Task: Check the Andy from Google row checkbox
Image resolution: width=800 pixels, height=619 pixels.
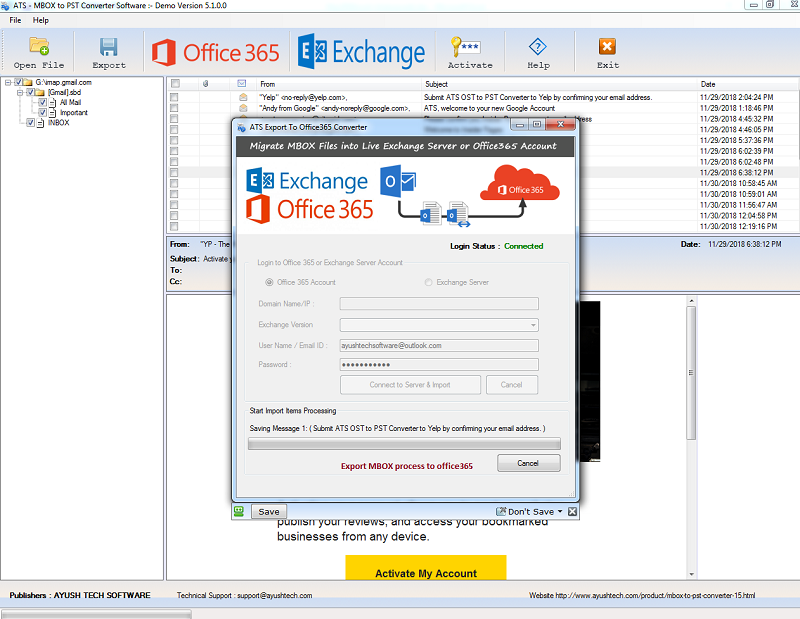Action: (x=174, y=108)
